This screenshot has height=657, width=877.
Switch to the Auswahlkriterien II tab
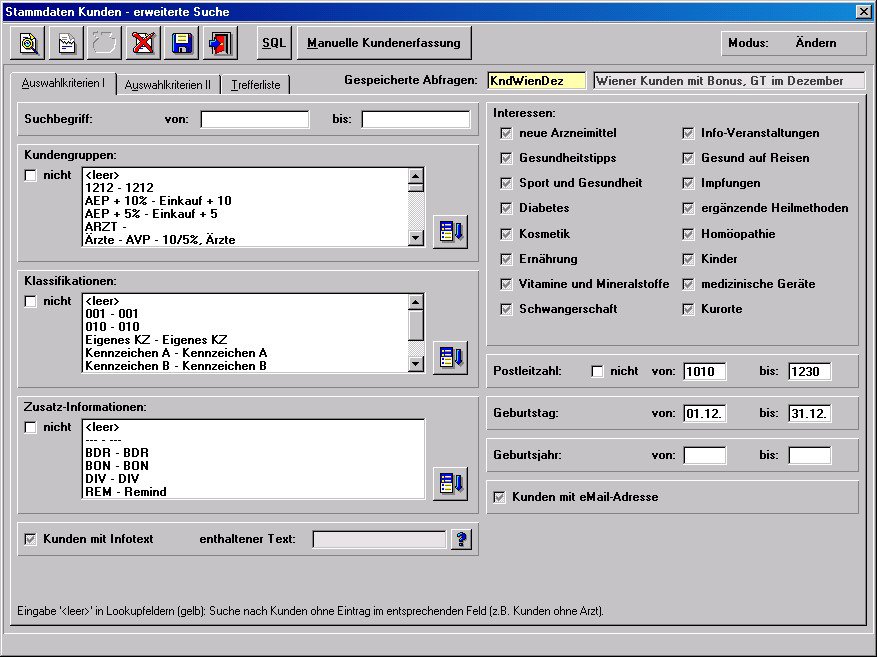pos(167,85)
